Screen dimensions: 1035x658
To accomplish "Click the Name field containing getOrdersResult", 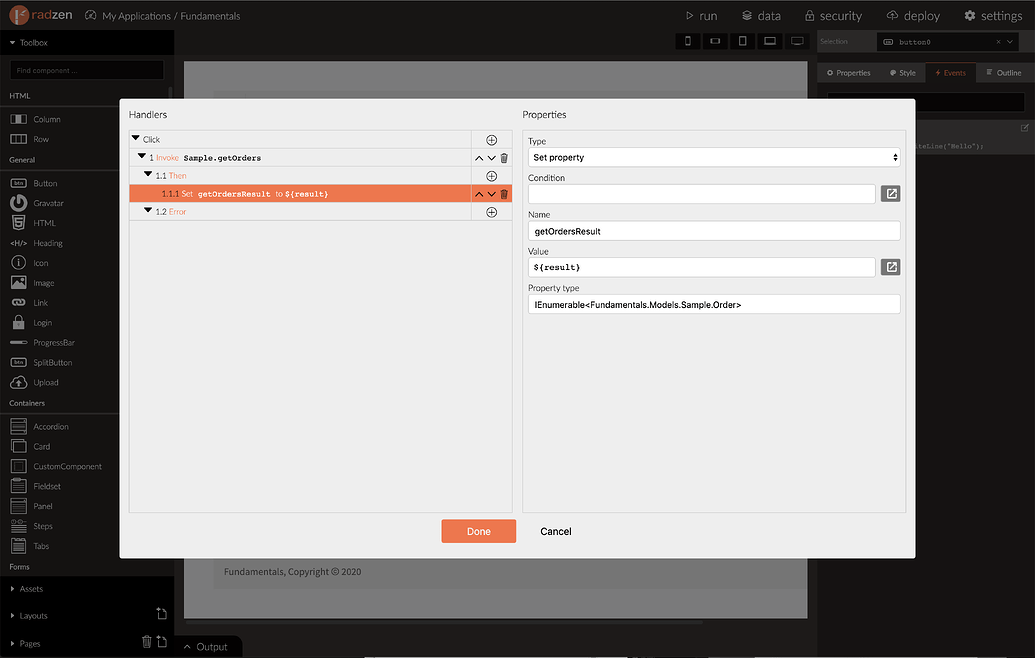I will 714,231.
